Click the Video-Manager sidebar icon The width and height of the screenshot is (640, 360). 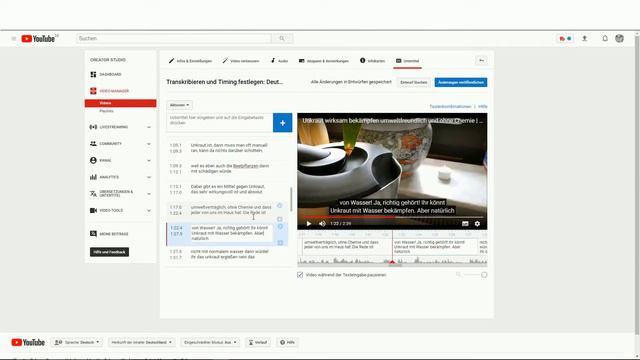[x=93, y=91]
